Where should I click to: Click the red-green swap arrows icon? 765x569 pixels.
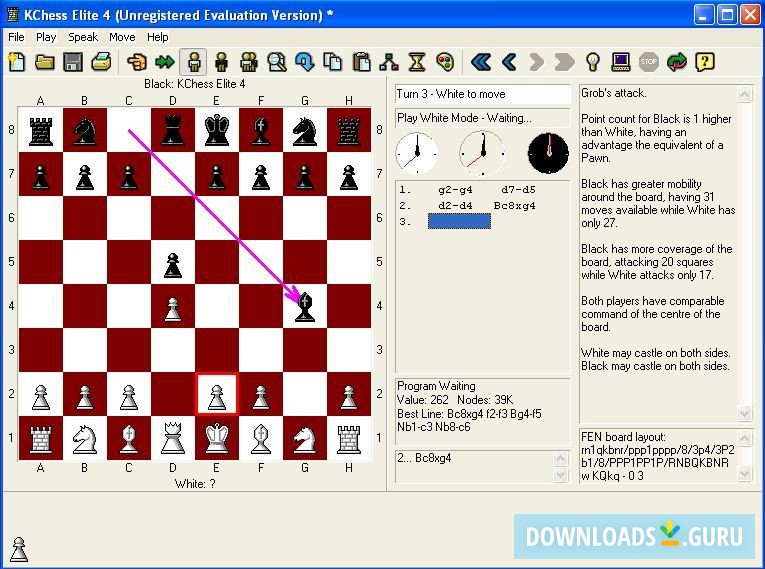(677, 62)
